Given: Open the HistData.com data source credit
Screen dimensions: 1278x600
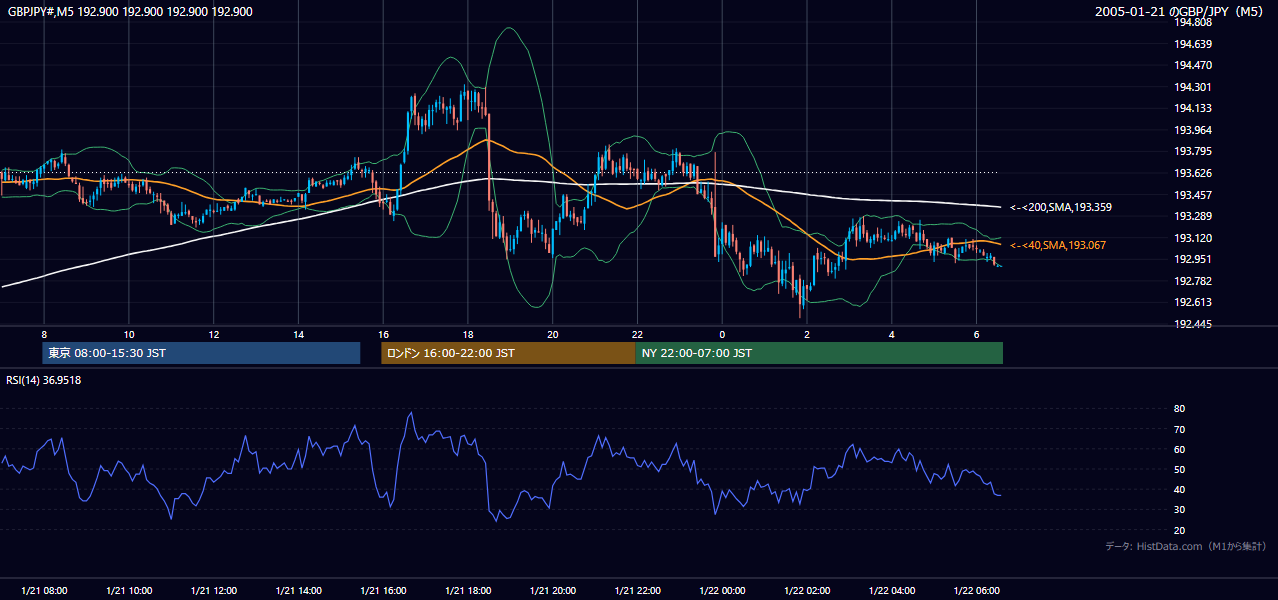Looking at the screenshot, I should 1186,546.
